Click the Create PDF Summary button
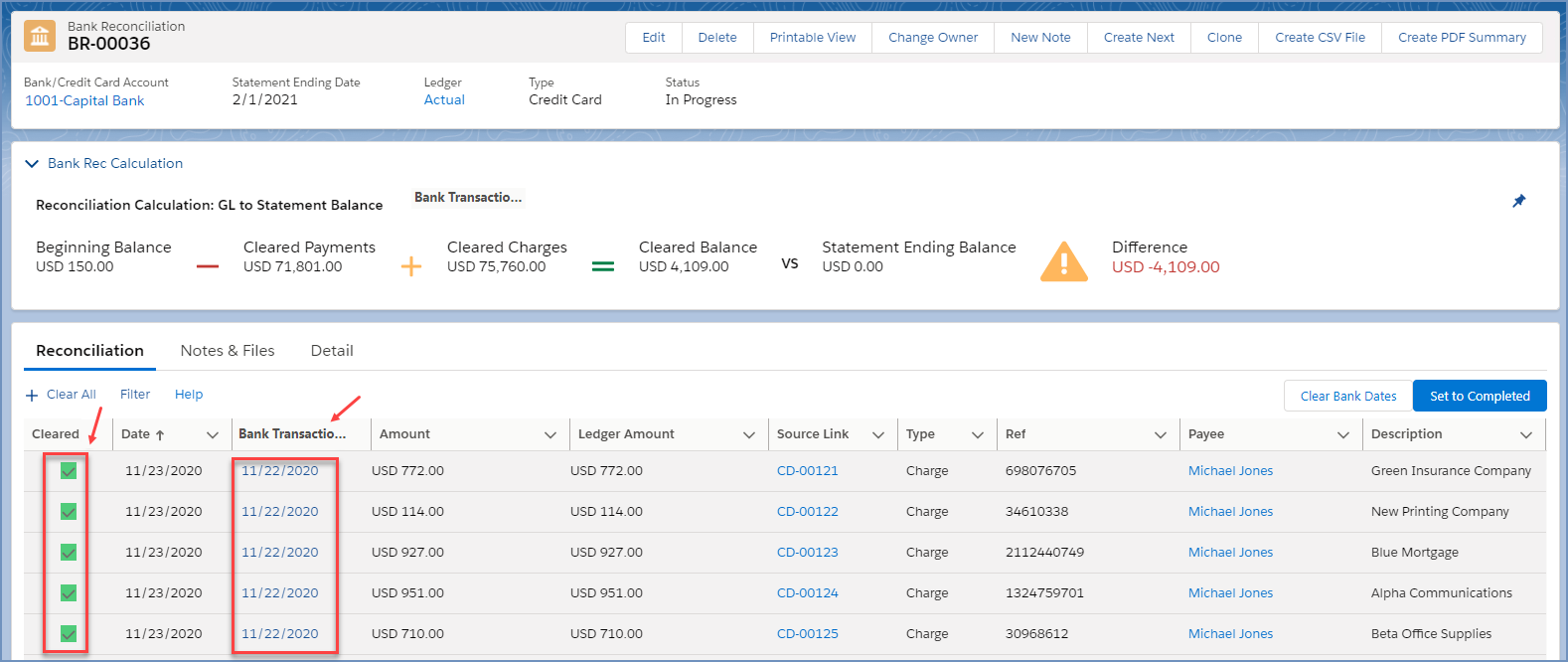Viewport: 1568px width, 662px height. coord(1461,38)
